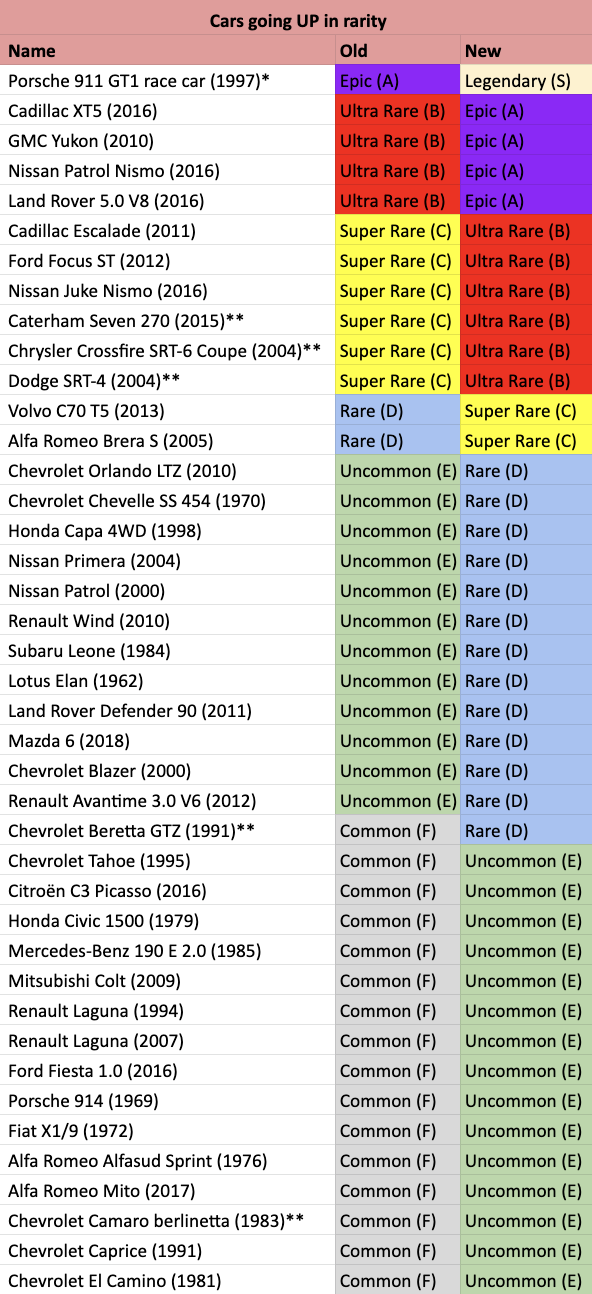Click Uncommon (E) old cell for Lotus Elan
592x1294 pixels.
click(398, 680)
